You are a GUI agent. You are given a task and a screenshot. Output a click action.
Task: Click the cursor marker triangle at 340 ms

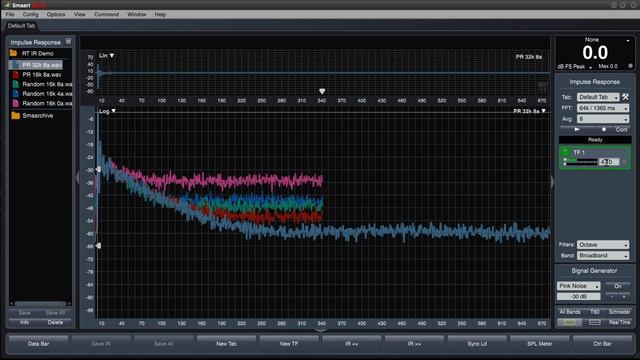click(x=322, y=91)
